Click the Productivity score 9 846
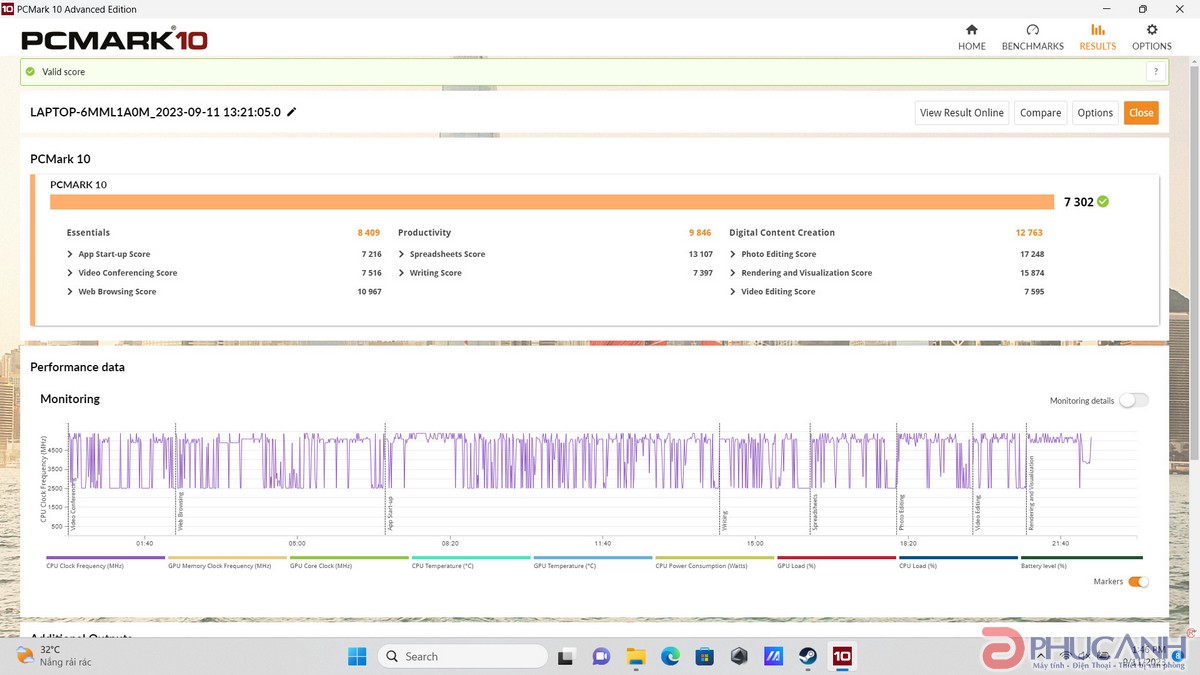The width and height of the screenshot is (1200, 675). (x=700, y=233)
